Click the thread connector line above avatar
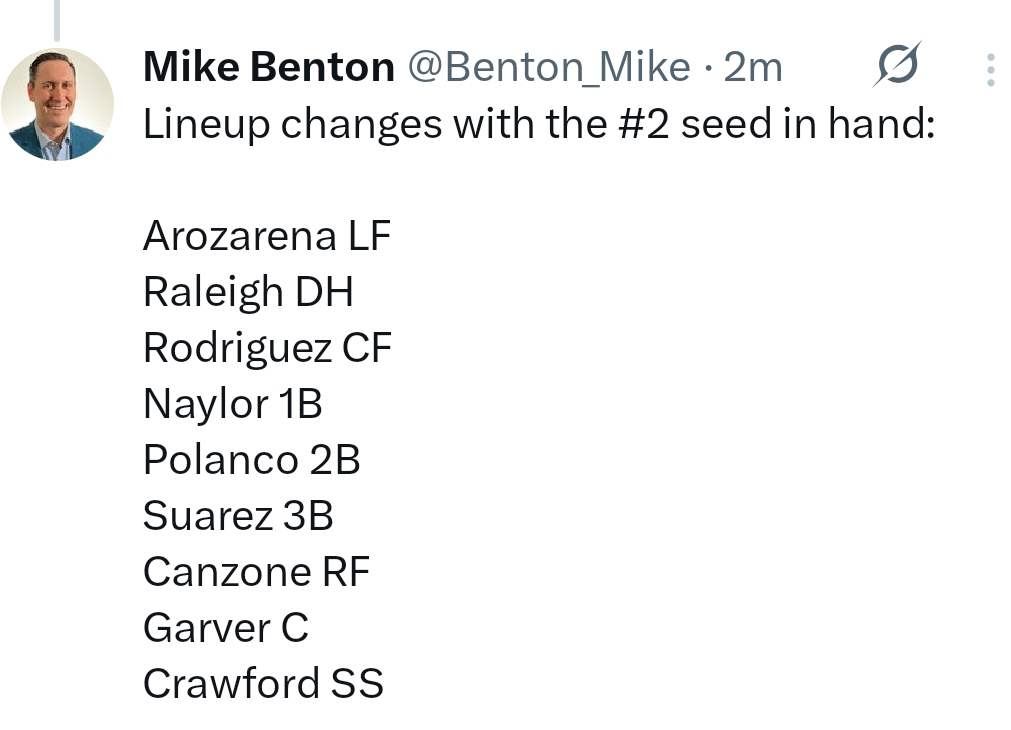 tap(57, 20)
